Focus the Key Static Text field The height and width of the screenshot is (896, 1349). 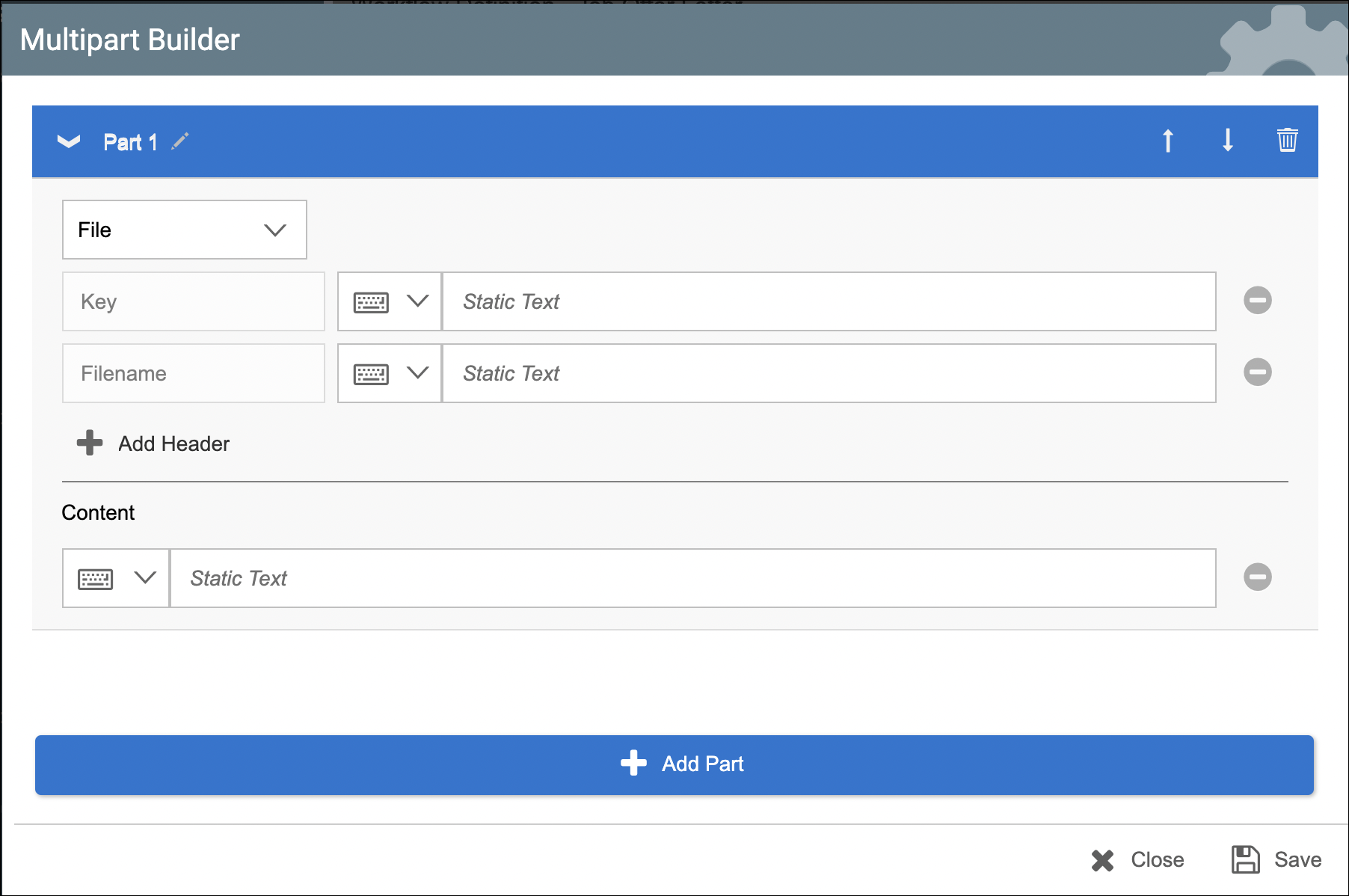click(829, 301)
